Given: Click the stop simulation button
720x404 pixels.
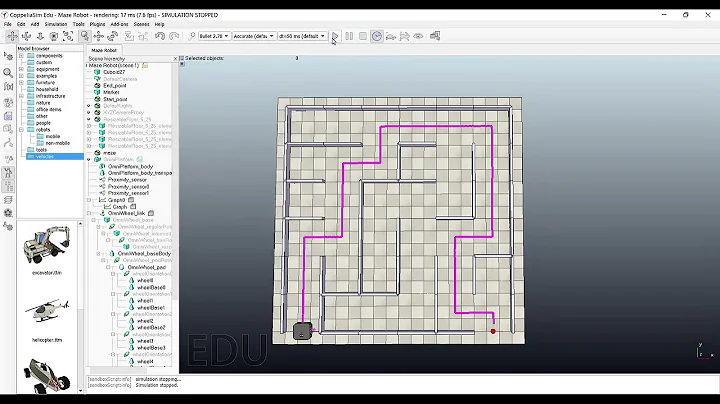Looking at the screenshot, I should [363, 36].
